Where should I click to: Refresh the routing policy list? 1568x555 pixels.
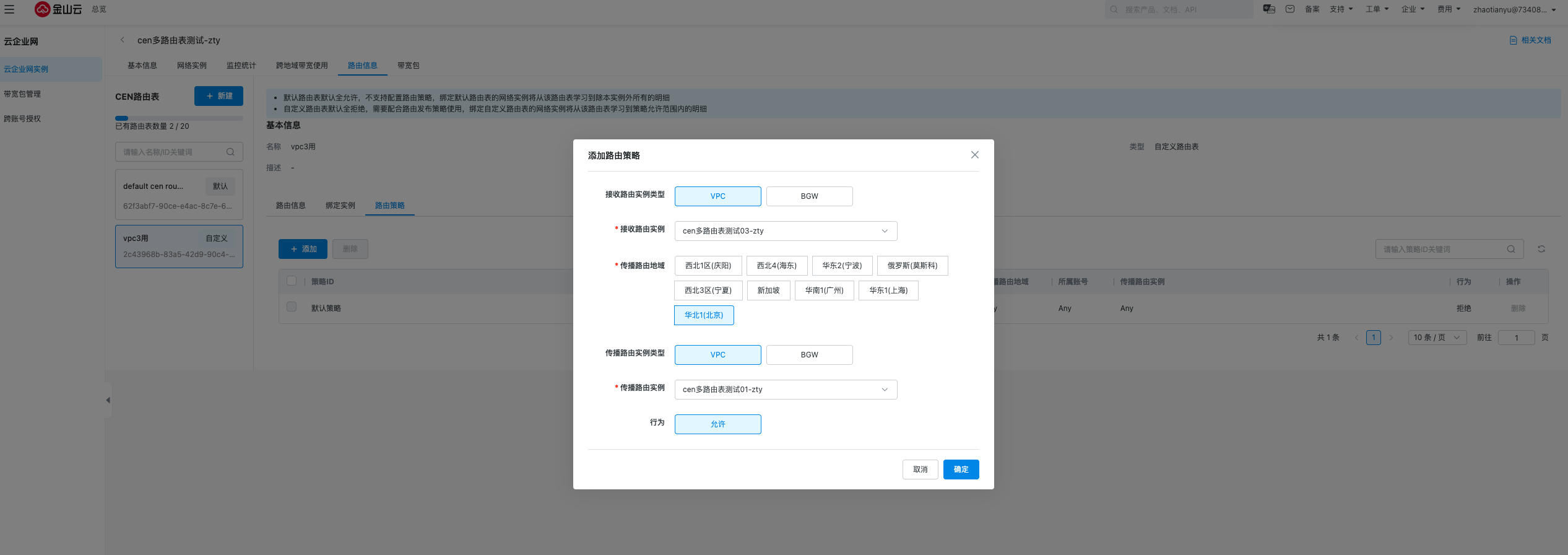coord(1541,249)
